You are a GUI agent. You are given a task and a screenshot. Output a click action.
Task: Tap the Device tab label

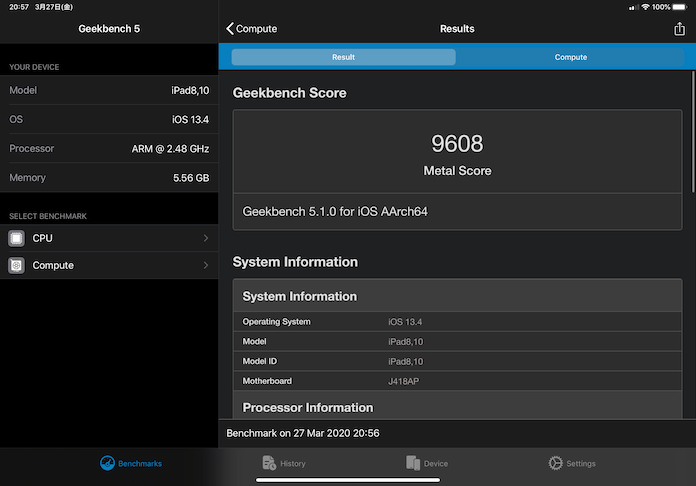click(436, 463)
